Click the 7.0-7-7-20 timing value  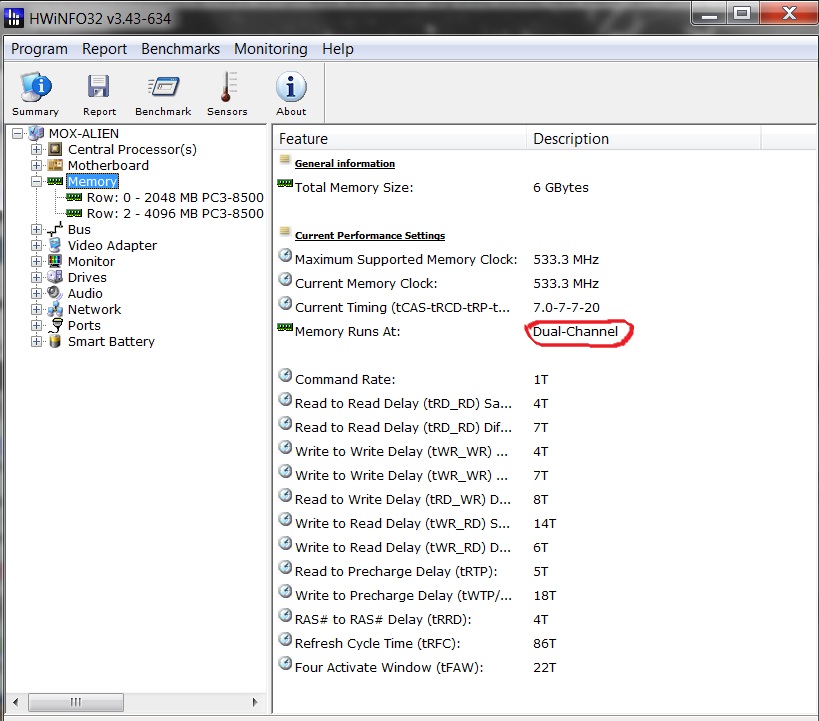pos(566,307)
